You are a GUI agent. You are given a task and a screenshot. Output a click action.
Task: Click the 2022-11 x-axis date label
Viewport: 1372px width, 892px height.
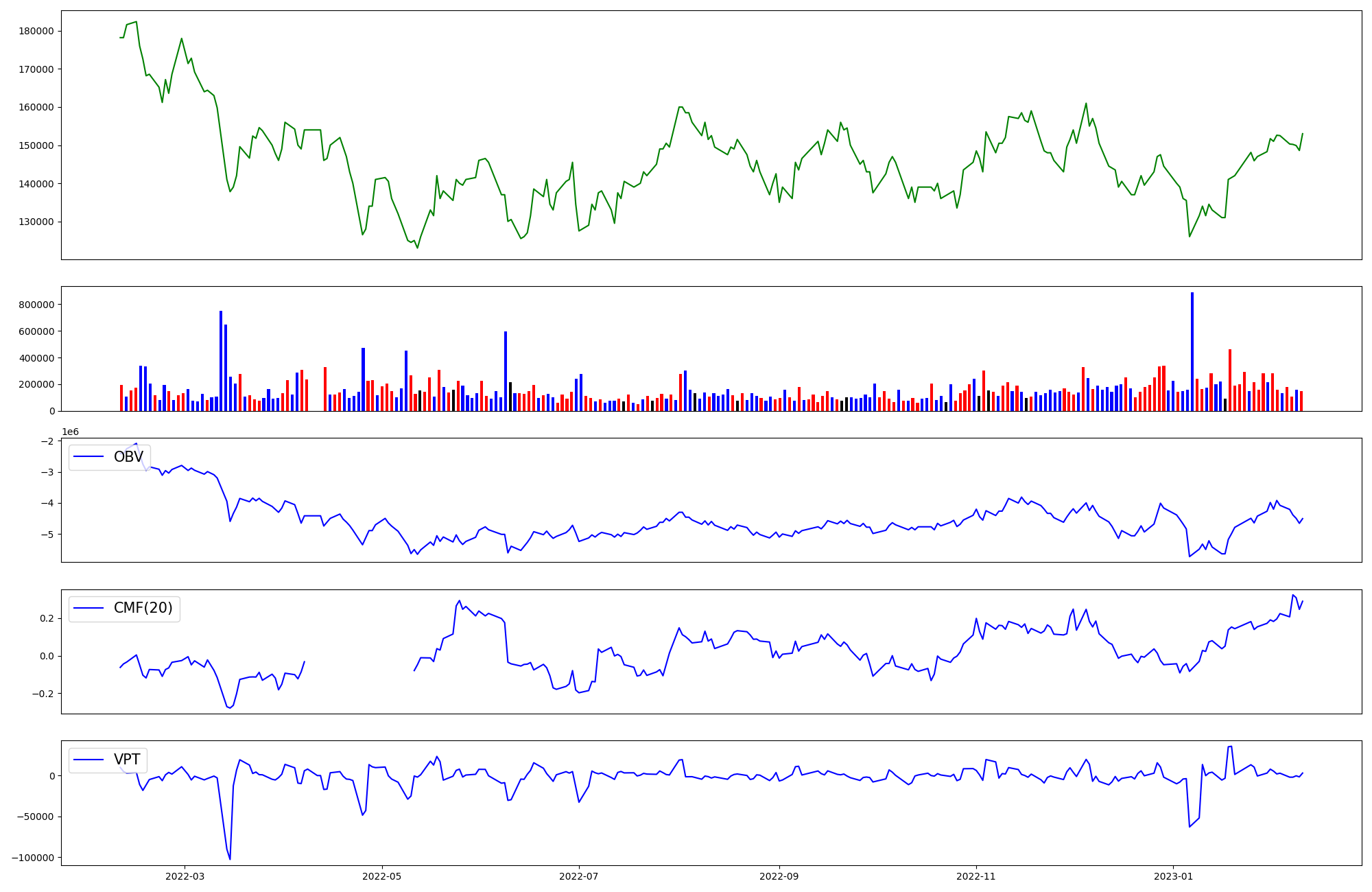click(x=975, y=876)
